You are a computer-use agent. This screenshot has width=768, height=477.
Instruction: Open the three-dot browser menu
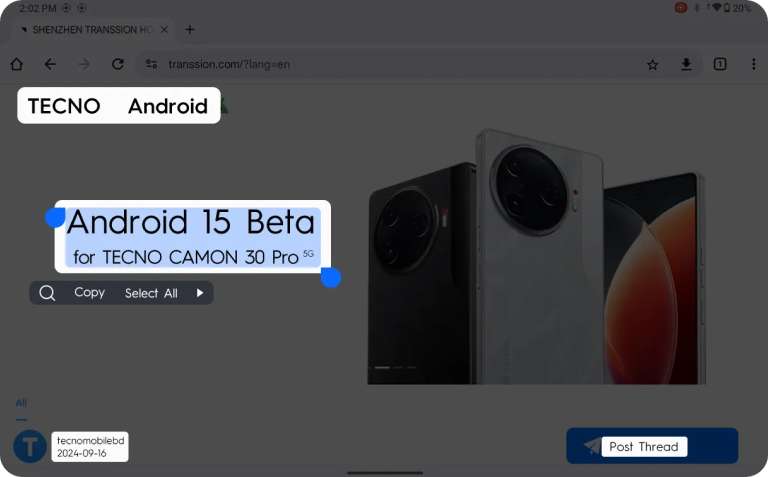click(753, 64)
